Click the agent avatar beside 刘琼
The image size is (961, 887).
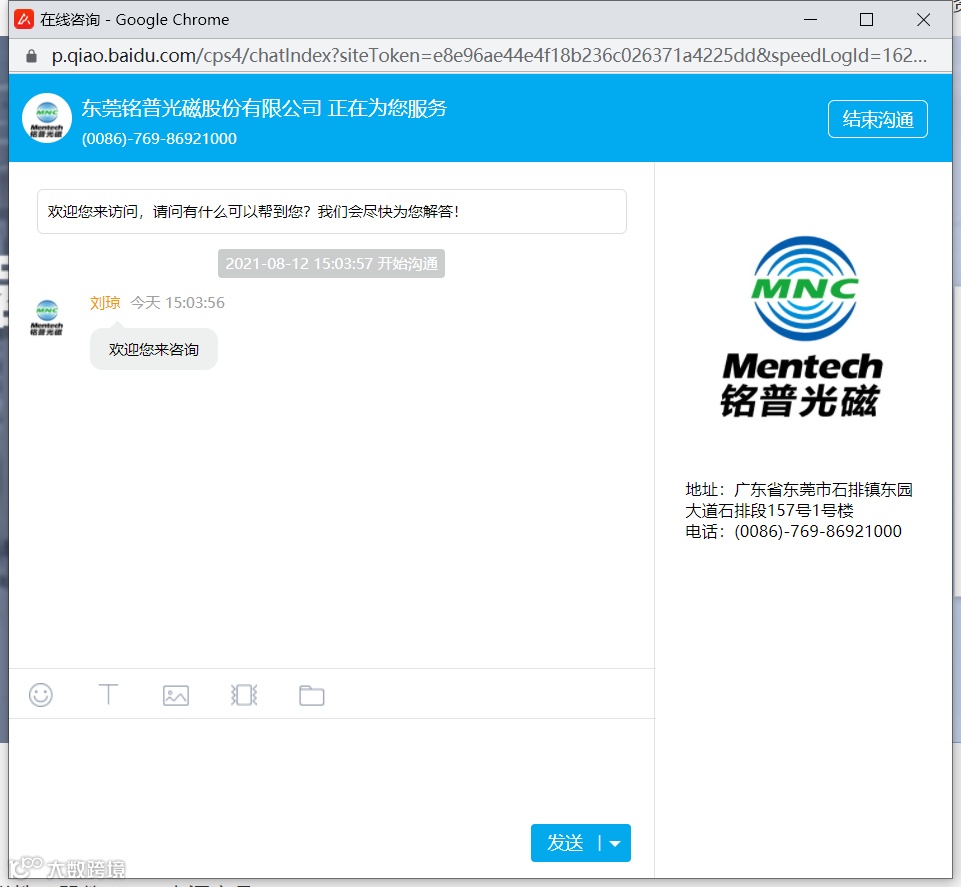point(47,318)
